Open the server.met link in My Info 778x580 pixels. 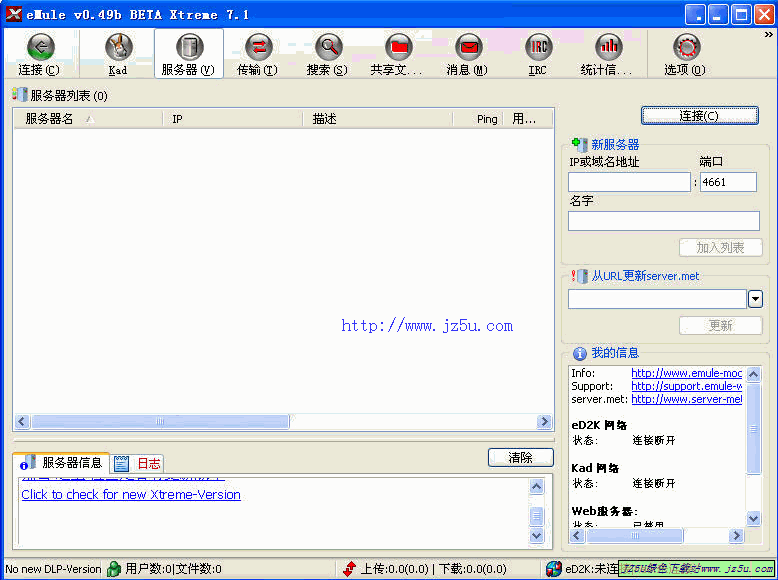point(687,399)
